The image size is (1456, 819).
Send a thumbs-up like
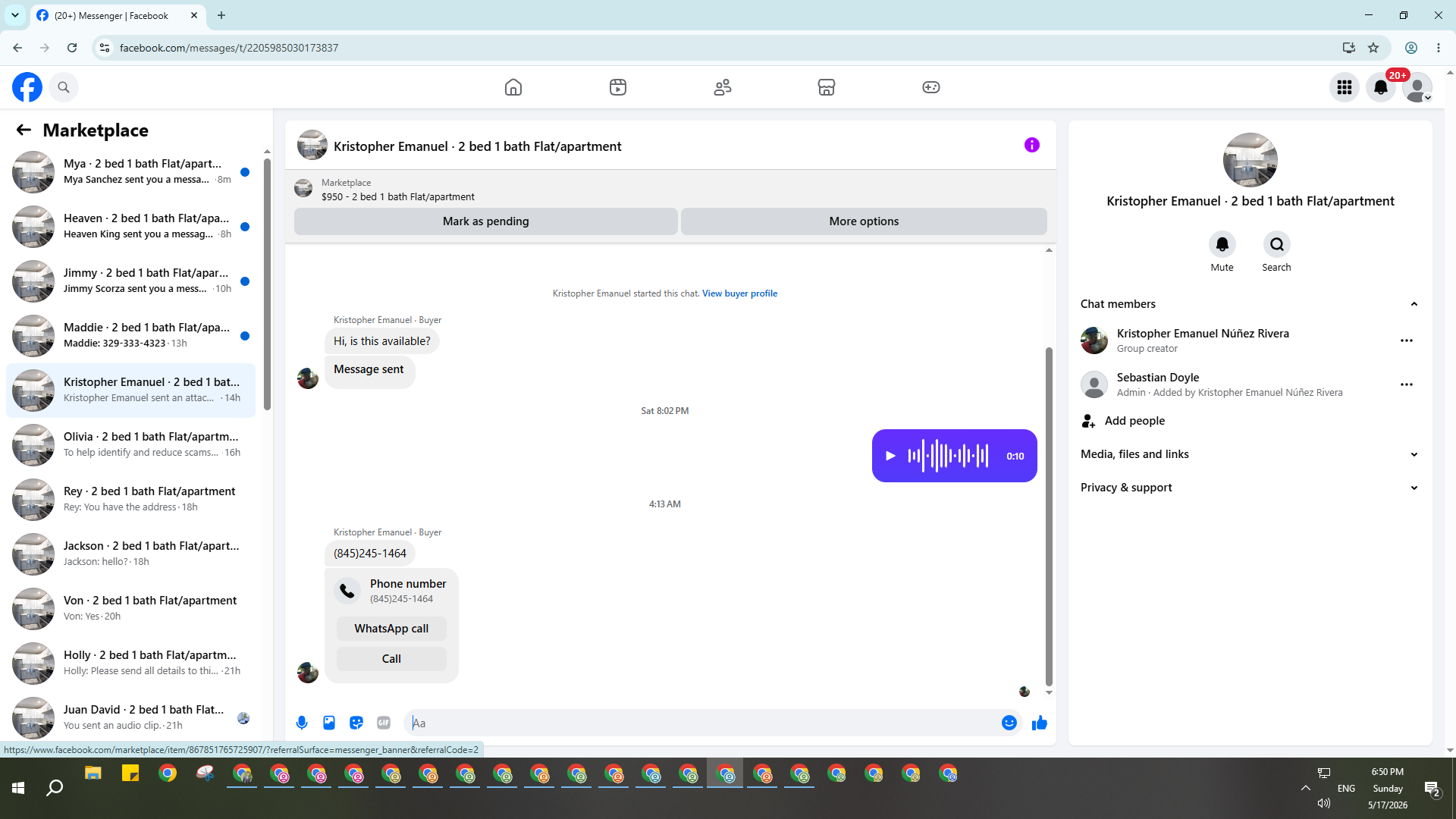1040,723
